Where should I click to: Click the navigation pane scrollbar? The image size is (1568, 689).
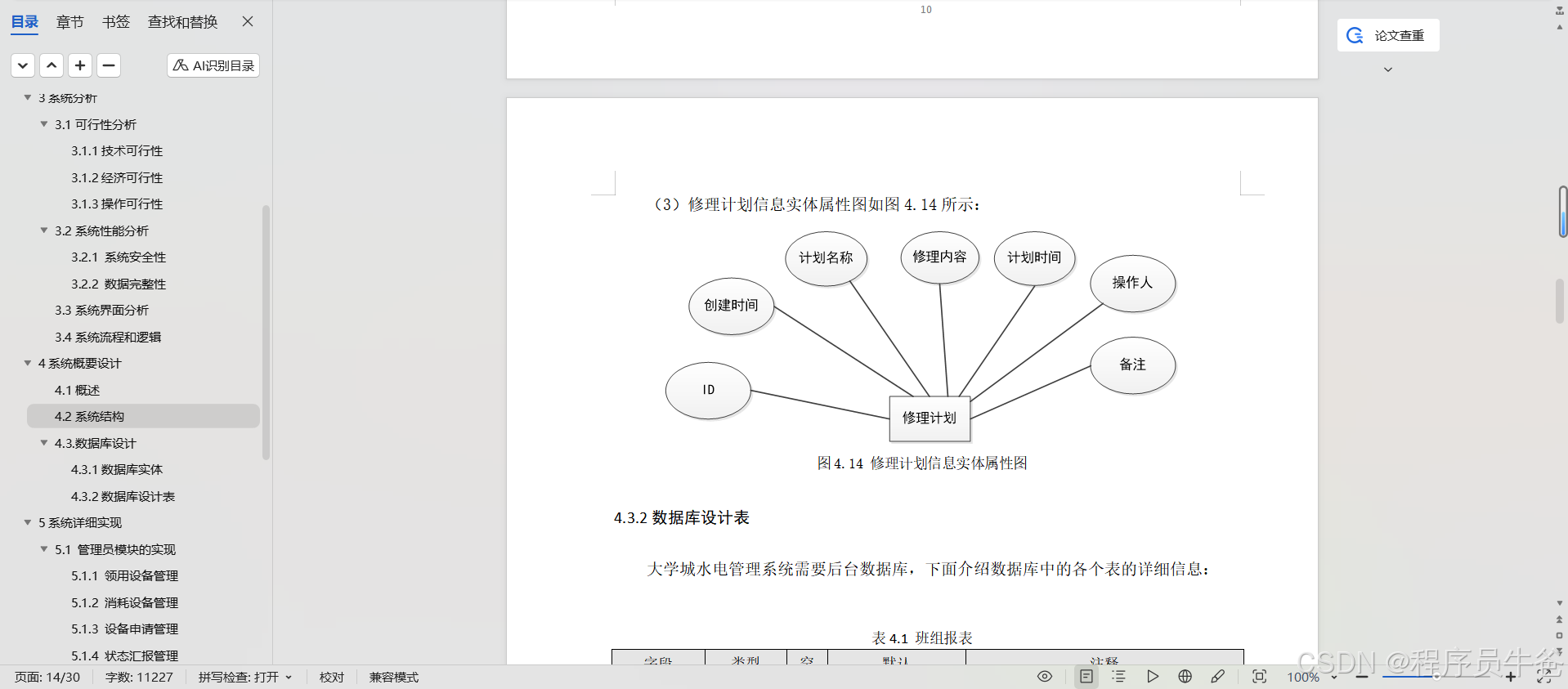[266, 333]
